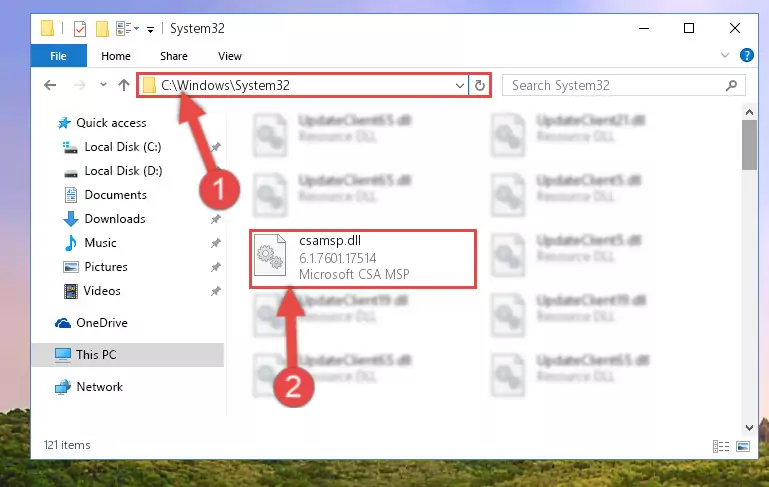Expand the ribbon with the chevron
The image size is (769, 487).
click(725, 55)
